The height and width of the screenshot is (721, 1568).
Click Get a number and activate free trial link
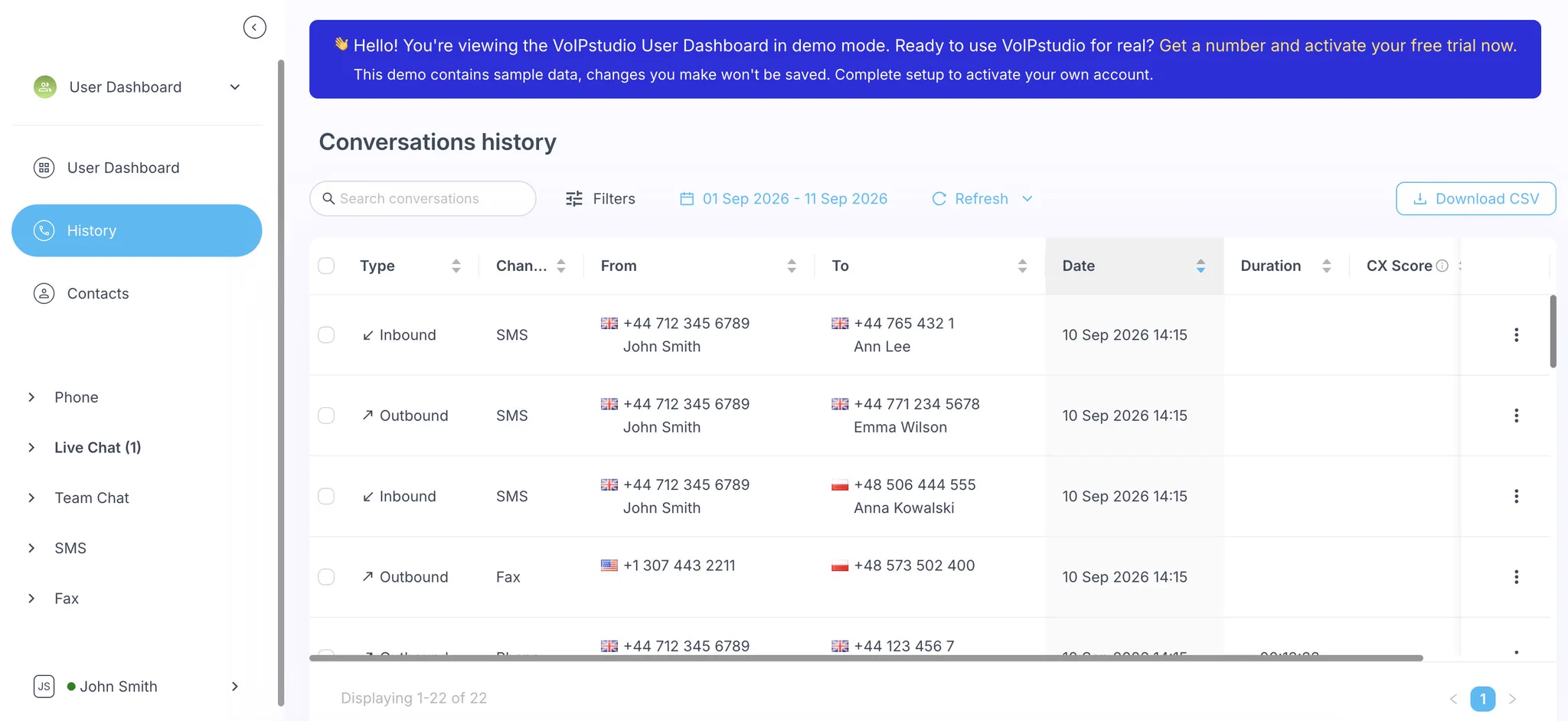(1338, 45)
